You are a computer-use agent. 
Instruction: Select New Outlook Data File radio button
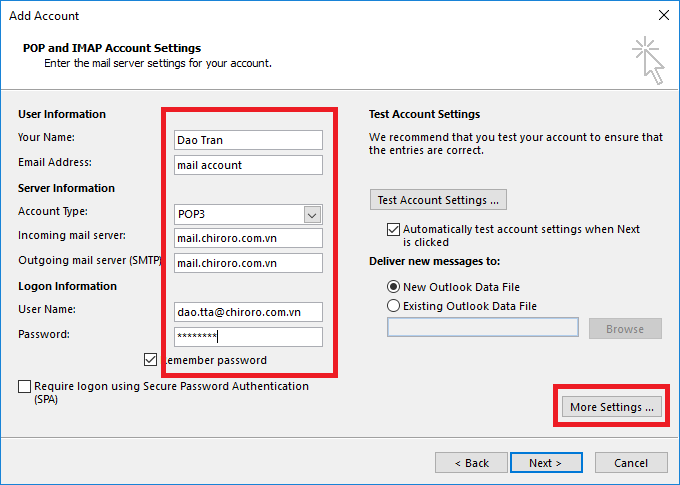pyautogui.click(x=394, y=287)
